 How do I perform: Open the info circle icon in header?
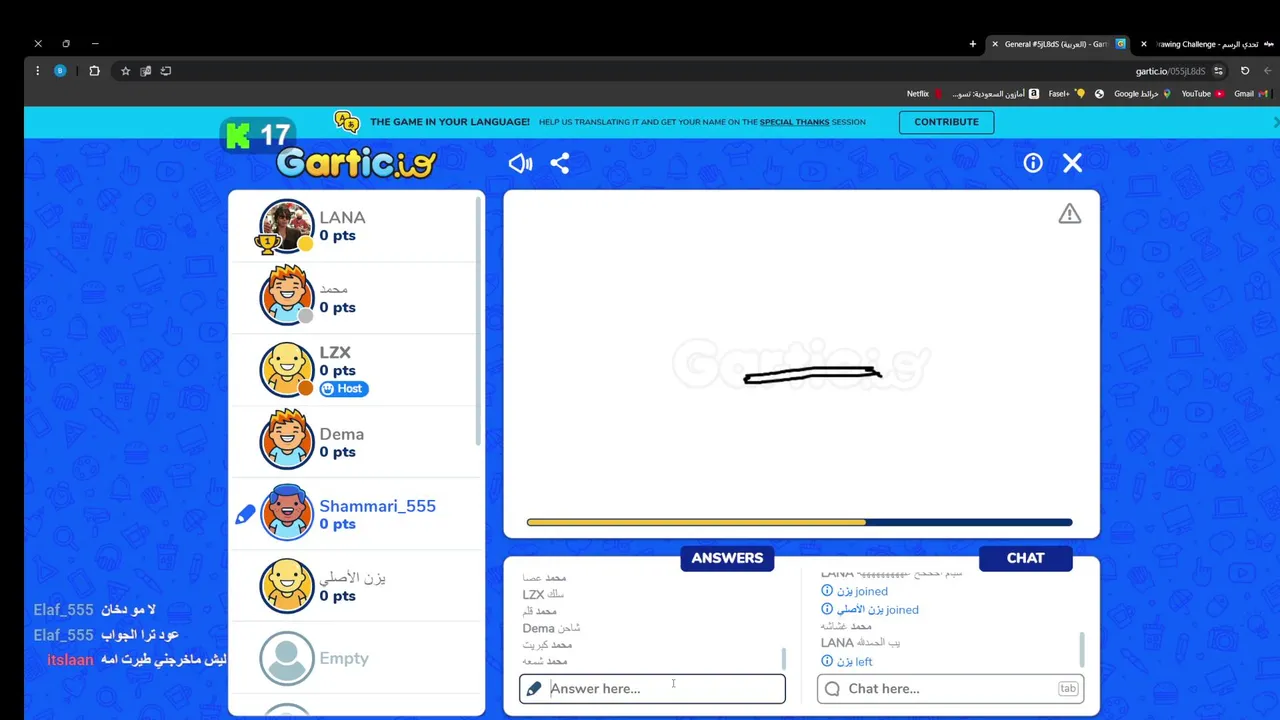point(1033,163)
